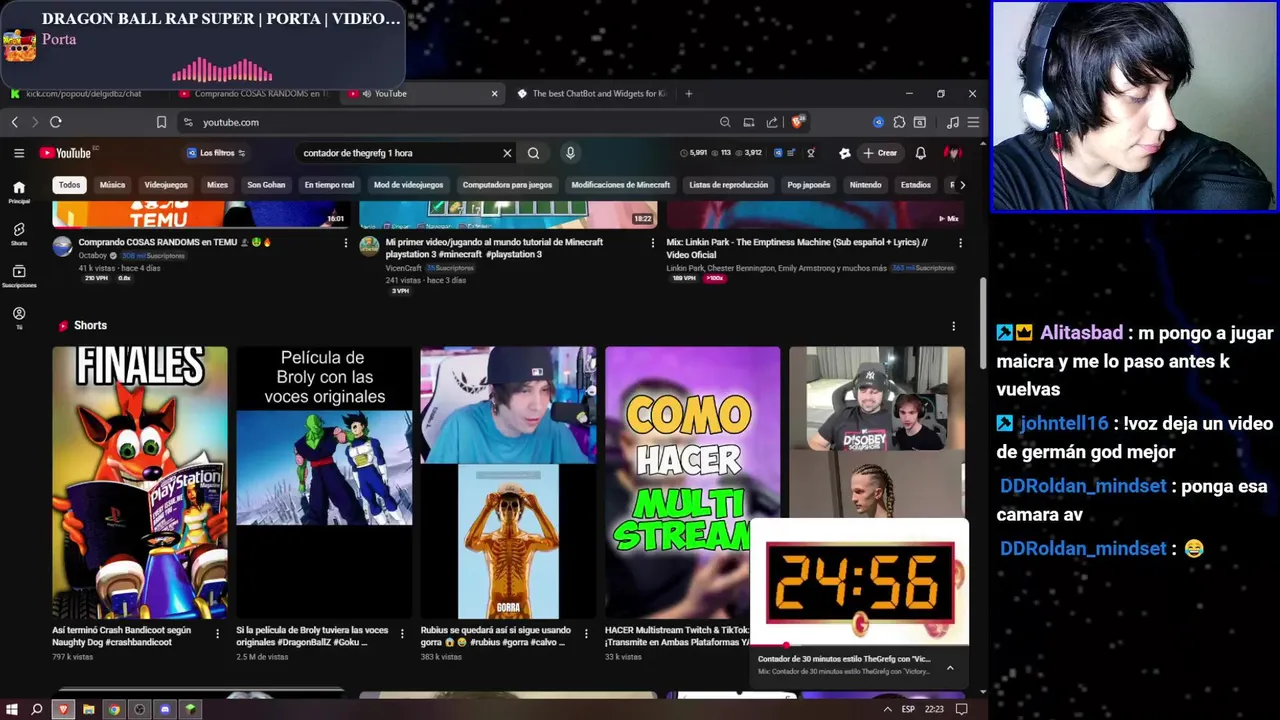This screenshot has width=1280, height=720.
Task: Open the Tú section in the sidebar
Action: (19, 319)
